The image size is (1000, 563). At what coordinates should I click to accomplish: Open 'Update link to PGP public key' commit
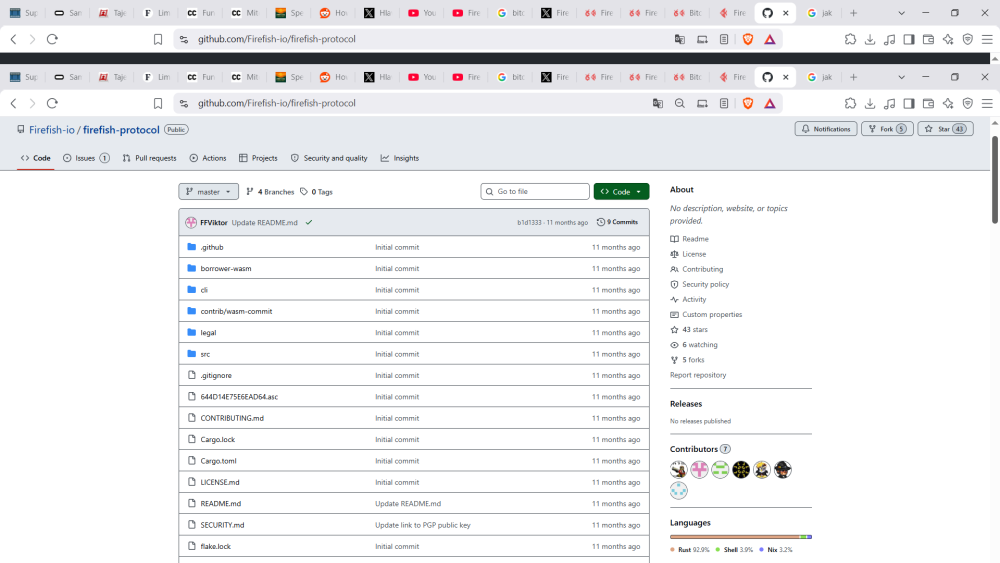pyautogui.click(x=423, y=525)
